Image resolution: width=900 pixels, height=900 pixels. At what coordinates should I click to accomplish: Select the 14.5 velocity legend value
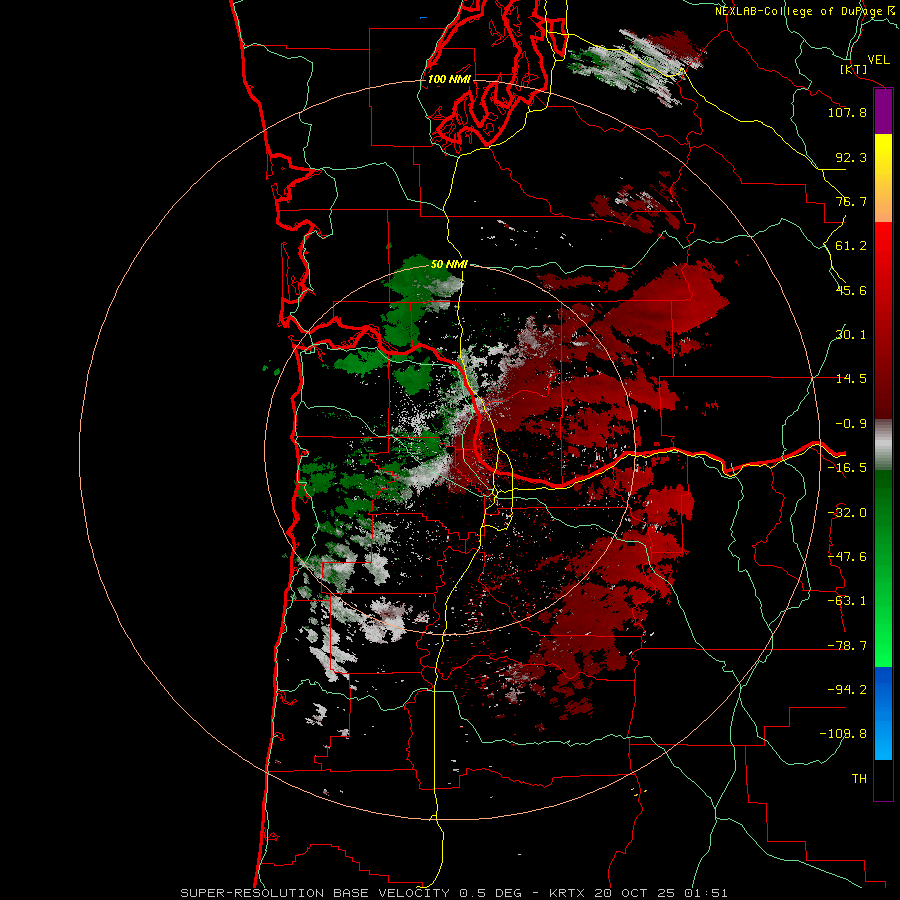click(x=851, y=379)
